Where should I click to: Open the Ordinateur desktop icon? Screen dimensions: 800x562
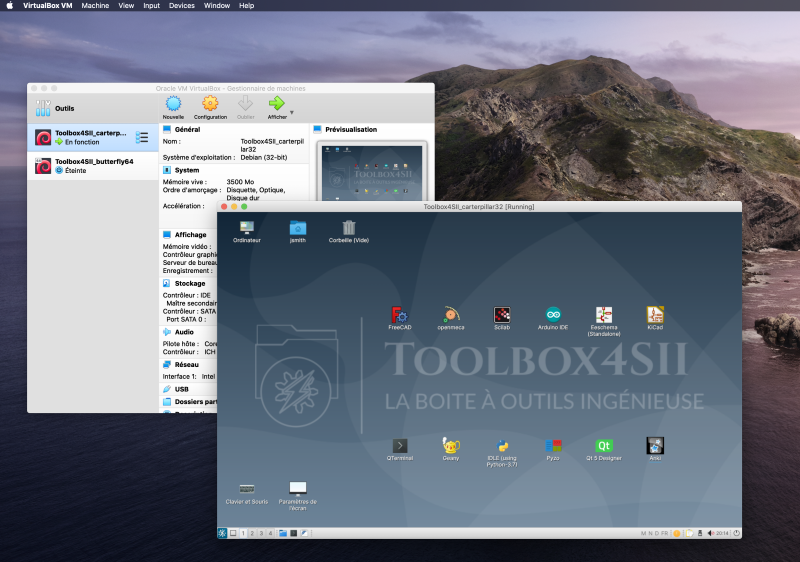tap(246, 232)
